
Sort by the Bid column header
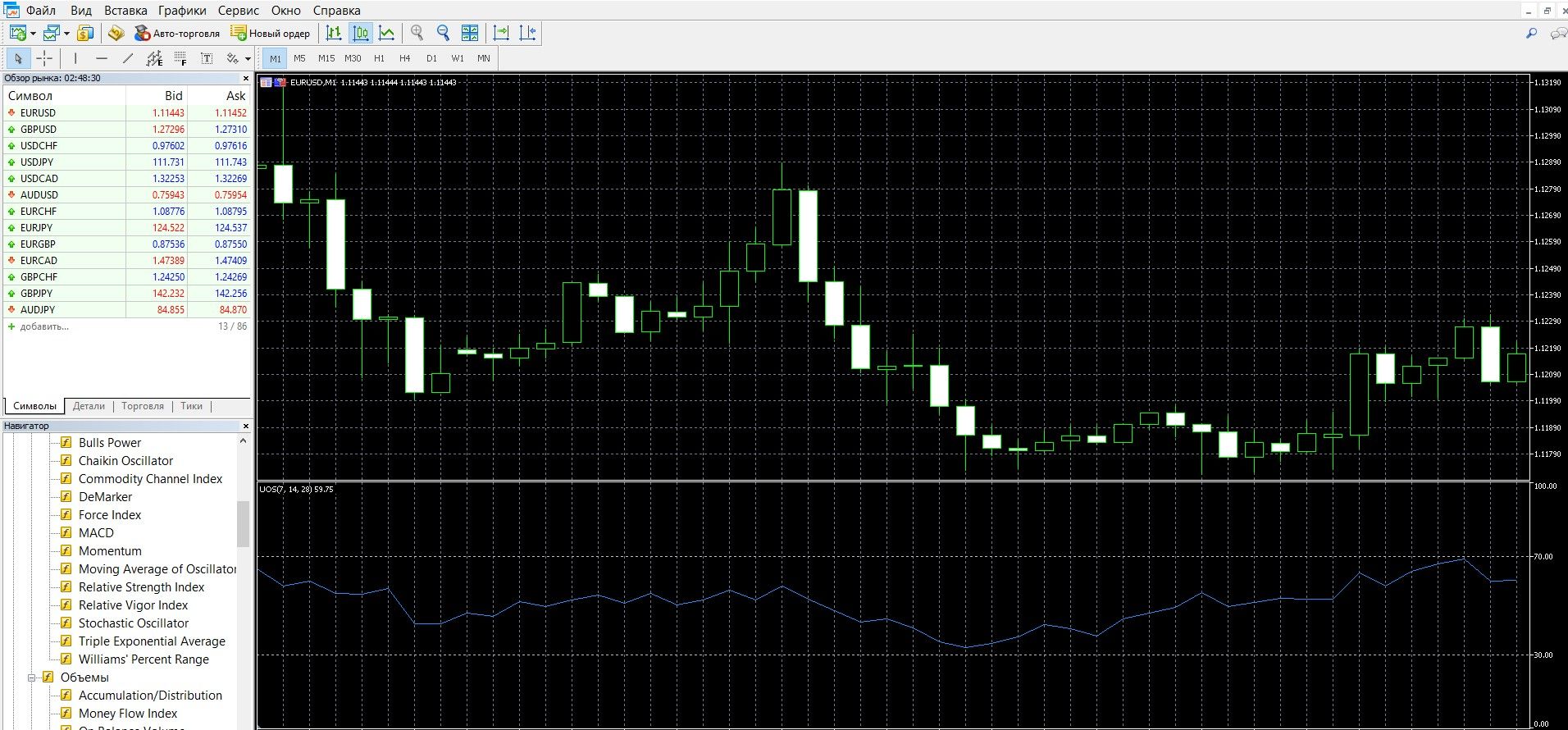tap(157, 96)
